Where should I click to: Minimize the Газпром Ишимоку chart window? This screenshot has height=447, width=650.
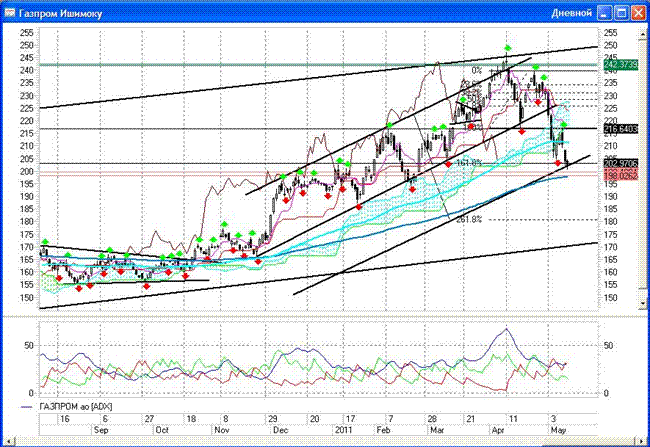604,13
